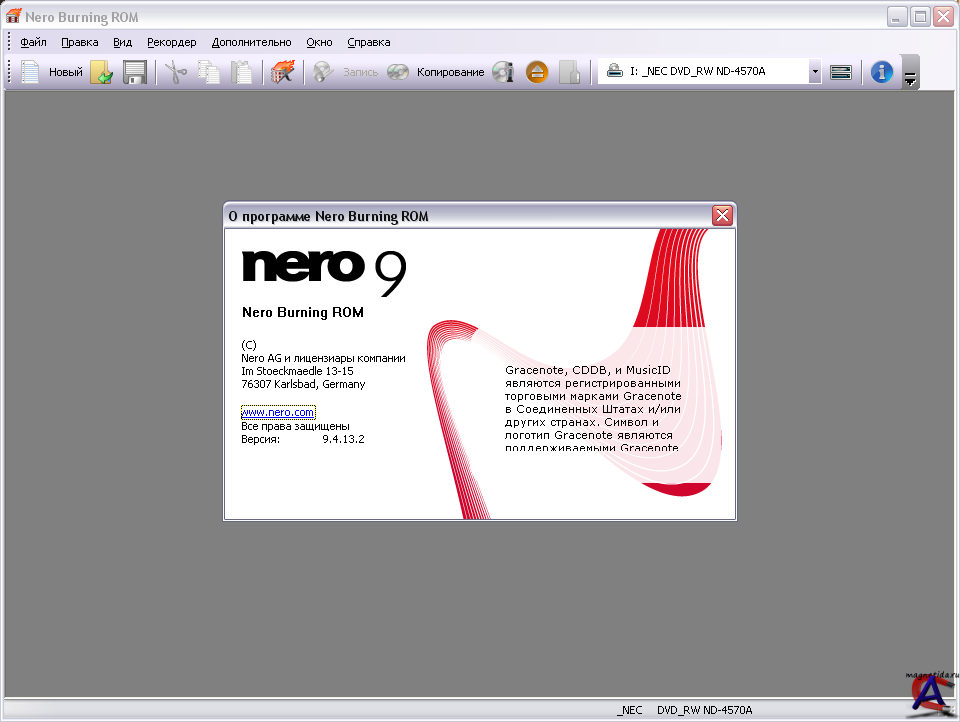This screenshot has width=960, height=722.
Task: Open the Справка menu
Action: tap(368, 42)
